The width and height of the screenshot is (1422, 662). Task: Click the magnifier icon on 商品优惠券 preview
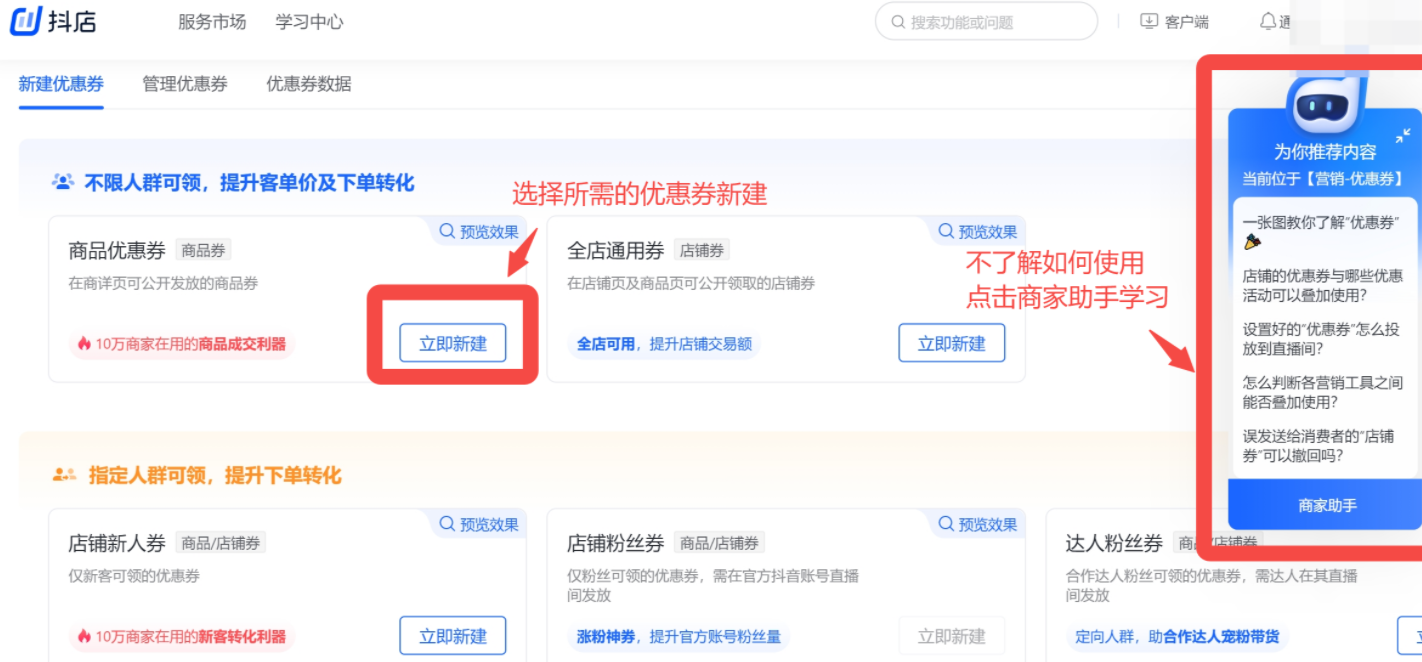point(447,232)
